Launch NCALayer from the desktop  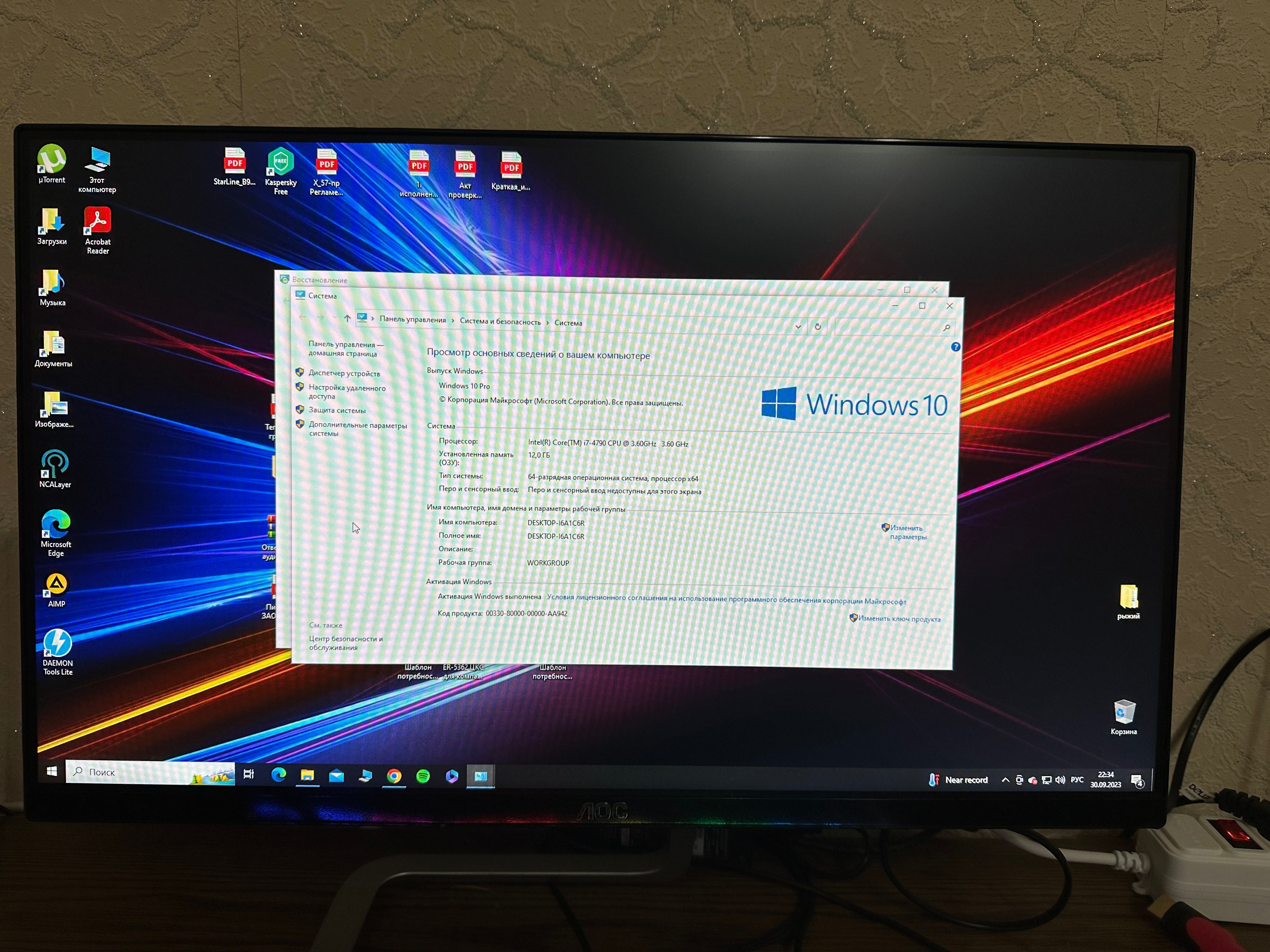pos(55,469)
